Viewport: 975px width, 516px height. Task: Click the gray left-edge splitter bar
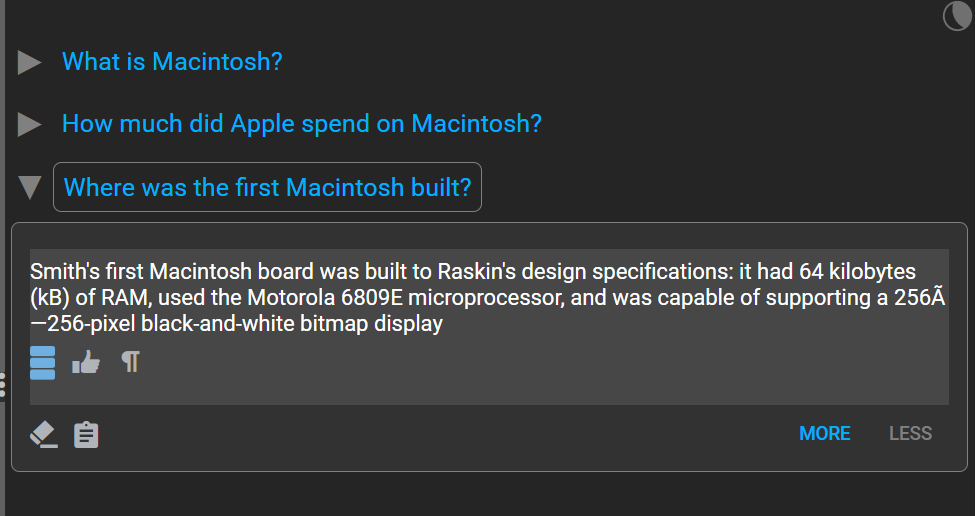click(2, 187)
